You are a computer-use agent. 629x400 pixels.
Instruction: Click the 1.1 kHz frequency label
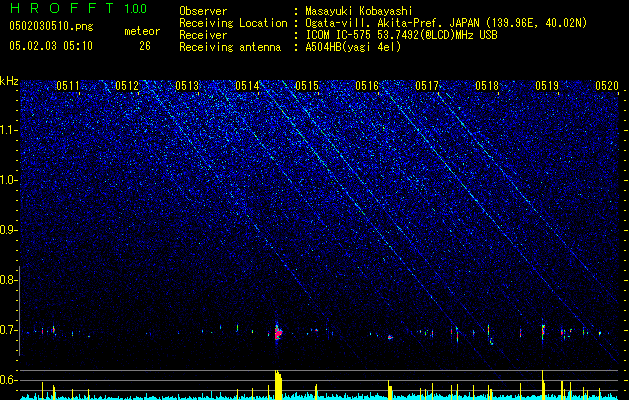[9, 130]
